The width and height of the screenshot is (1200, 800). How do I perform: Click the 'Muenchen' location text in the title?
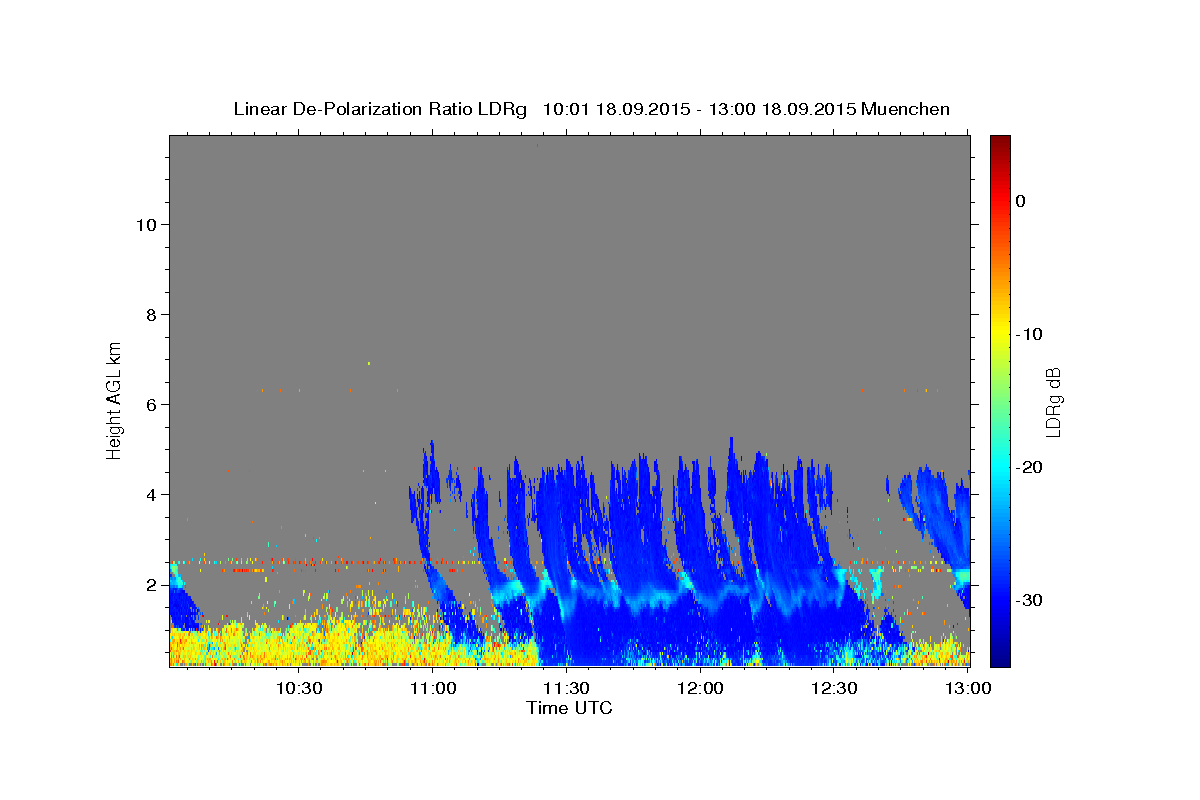click(905, 109)
